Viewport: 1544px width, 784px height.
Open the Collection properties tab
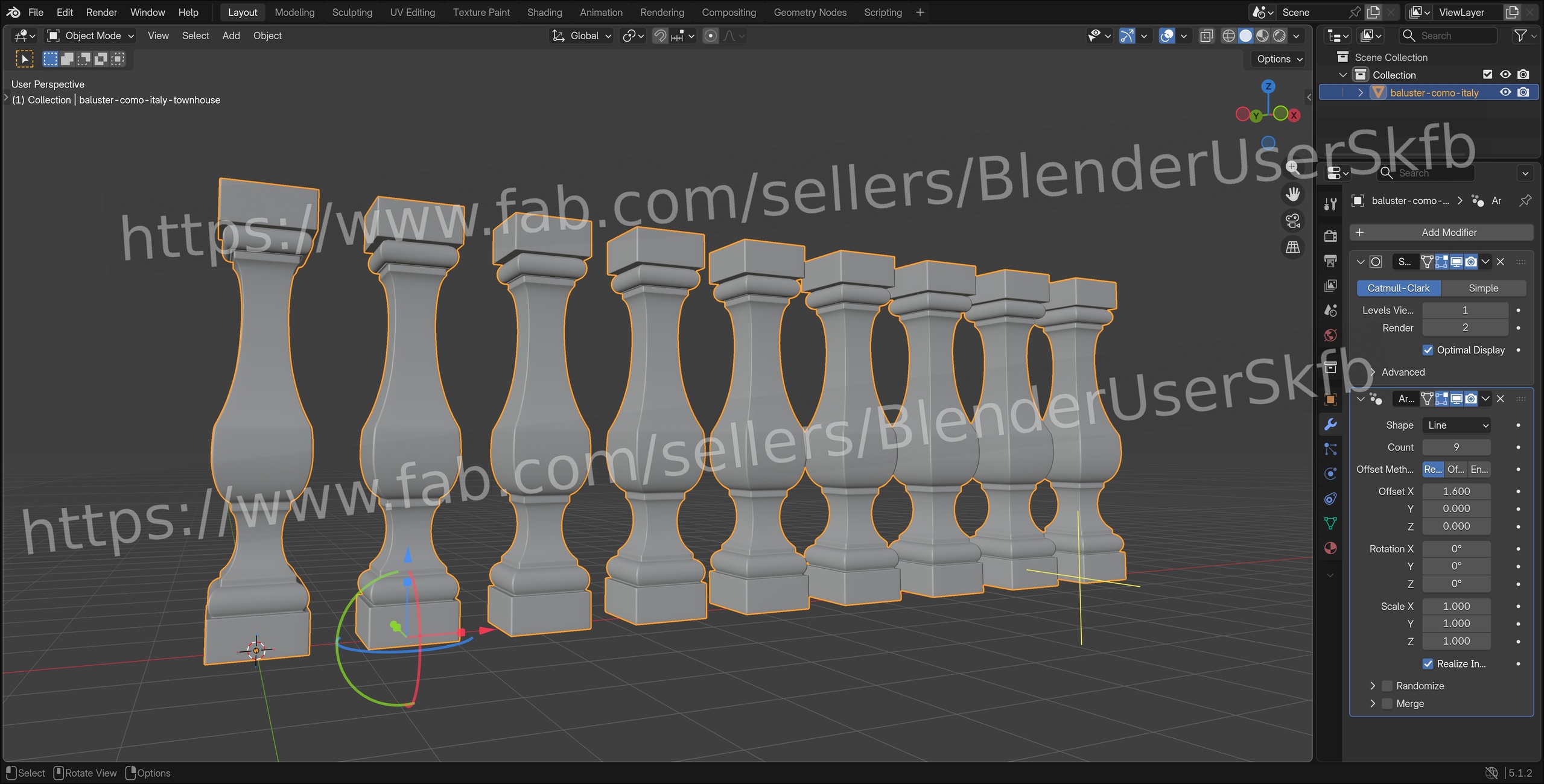1330,367
